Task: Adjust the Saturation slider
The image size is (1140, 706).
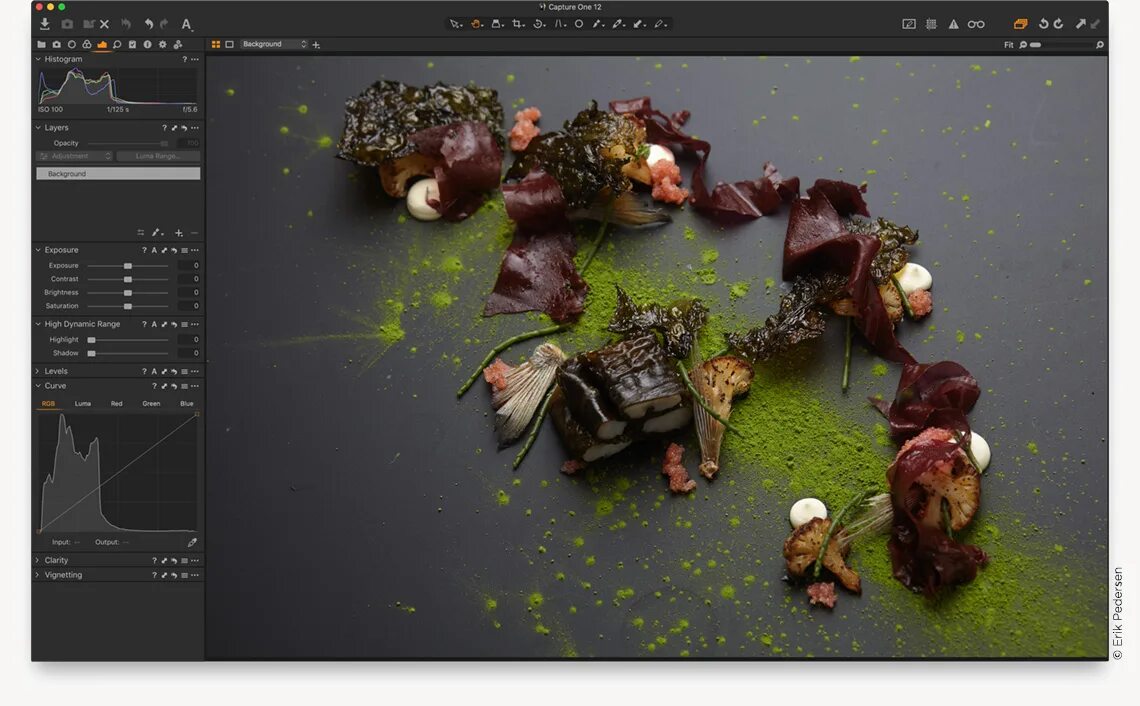Action: click(128, 306)
